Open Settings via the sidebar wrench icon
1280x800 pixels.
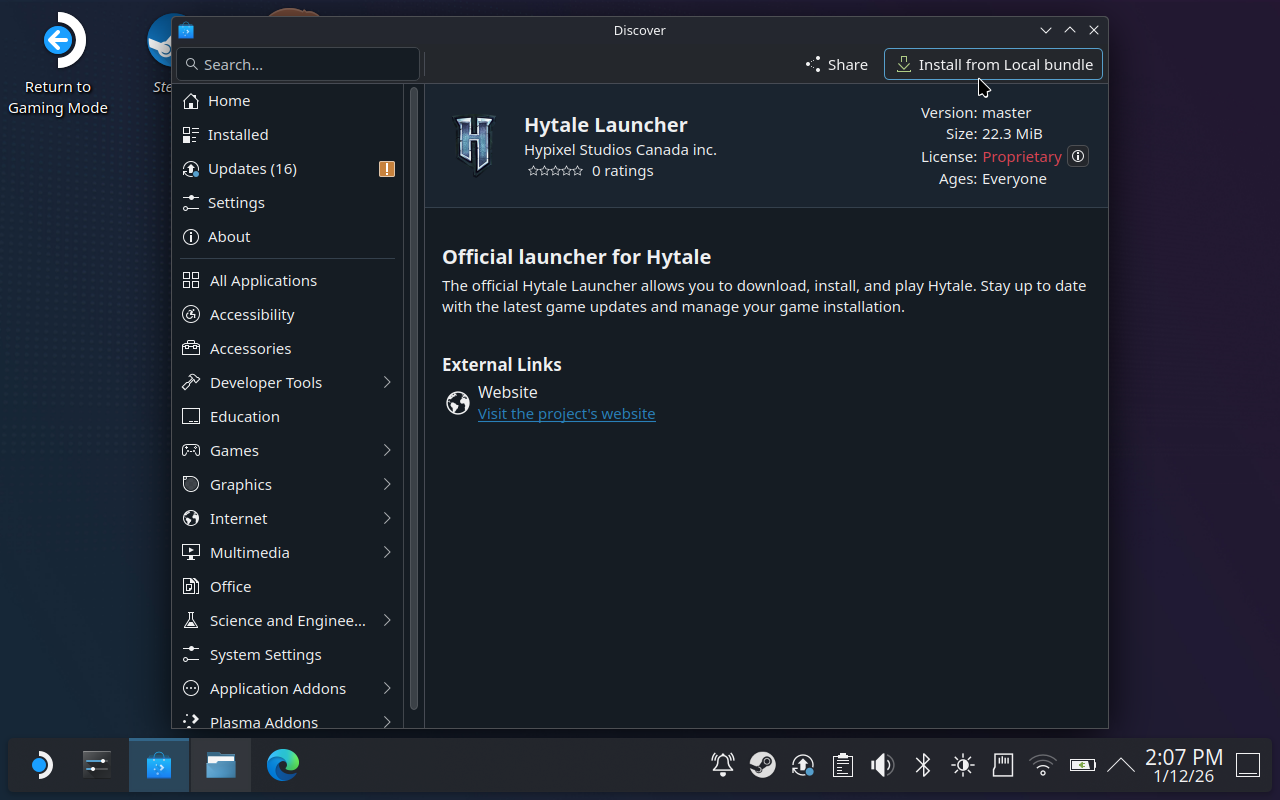pos(190,202)
